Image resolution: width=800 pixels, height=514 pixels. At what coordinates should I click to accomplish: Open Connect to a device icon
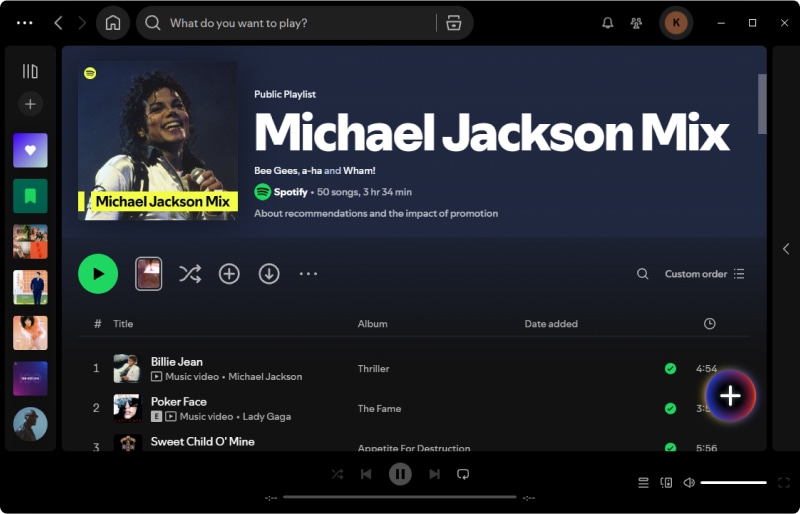(x=666, y=482)
